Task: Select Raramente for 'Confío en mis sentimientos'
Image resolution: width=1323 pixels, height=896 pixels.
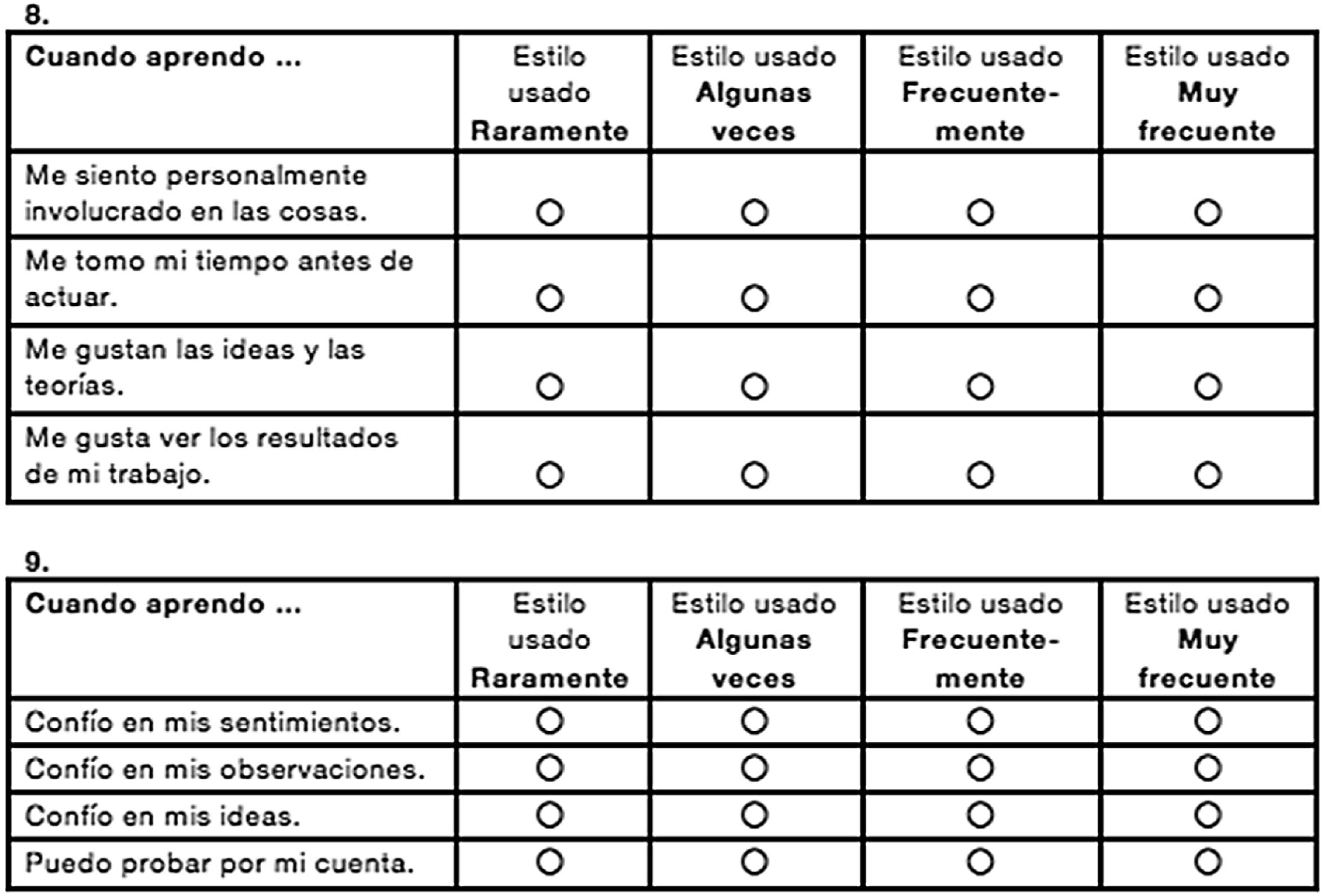Action: [x=550, y=721]
